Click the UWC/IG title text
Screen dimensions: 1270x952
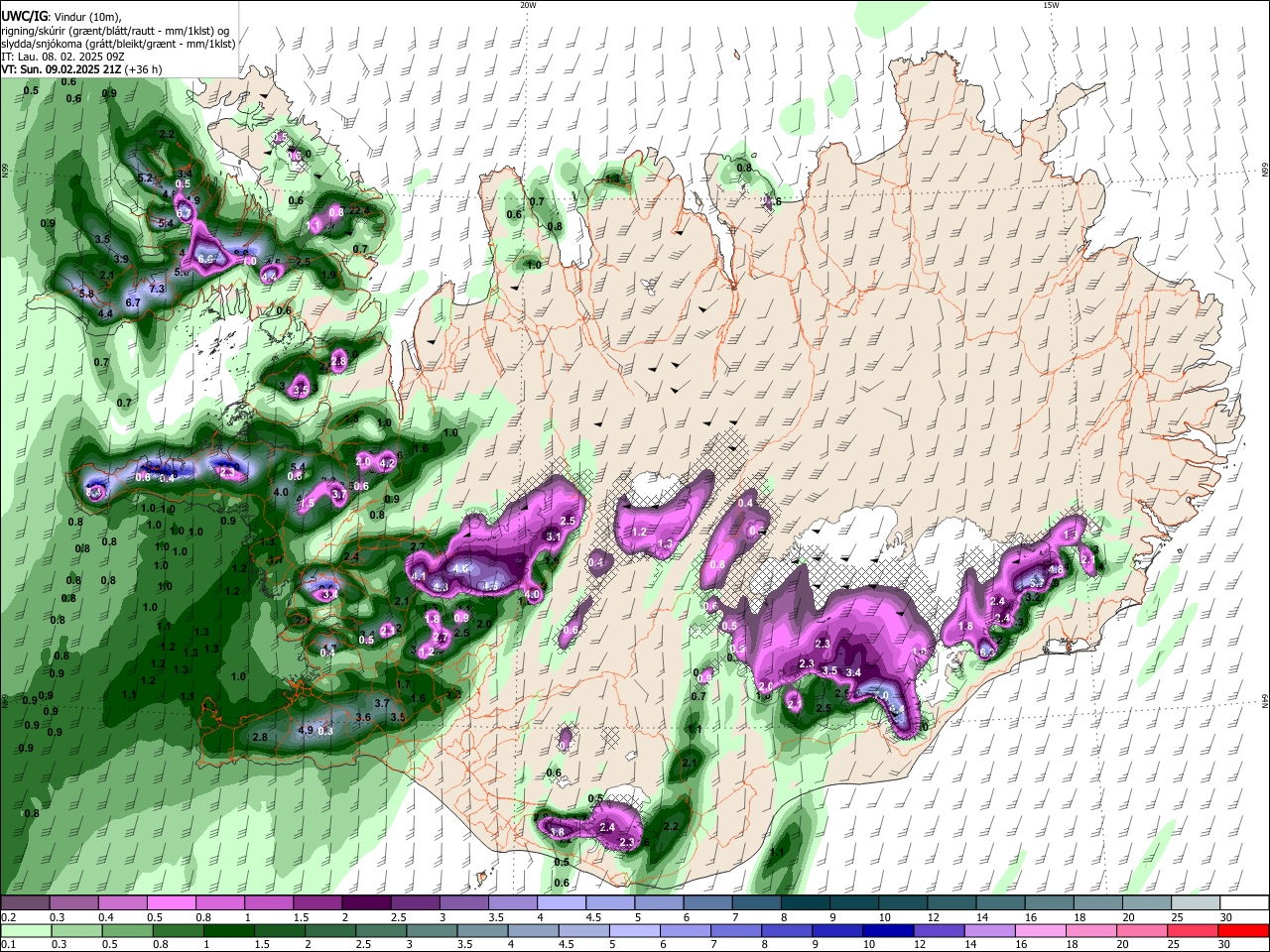(x=24, y=16)
